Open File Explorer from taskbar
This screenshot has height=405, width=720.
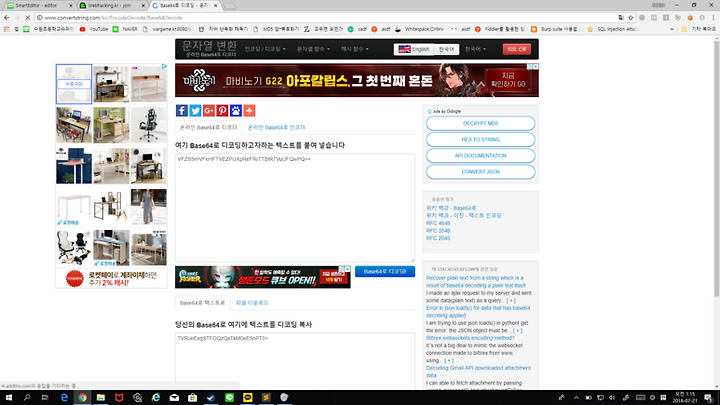[101, 398]
